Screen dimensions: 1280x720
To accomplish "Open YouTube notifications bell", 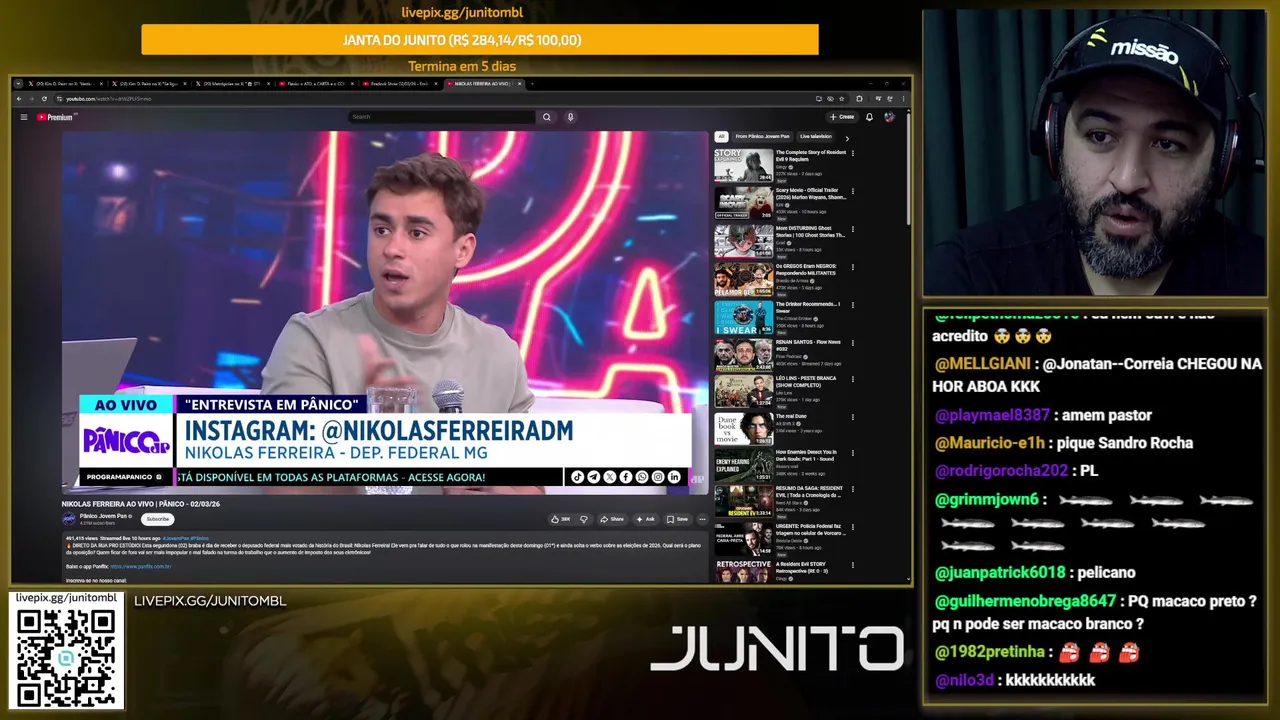I will (869, 117).
